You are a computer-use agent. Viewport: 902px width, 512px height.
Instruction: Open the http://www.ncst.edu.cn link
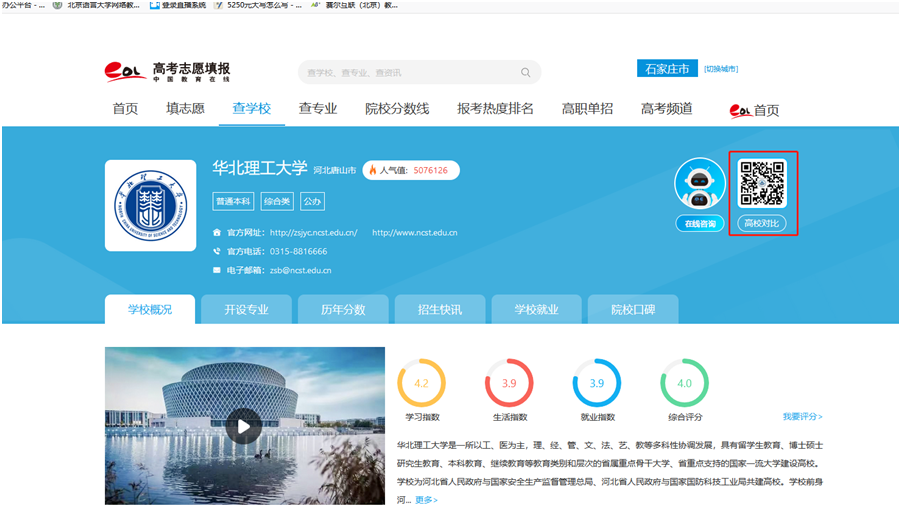point(415,232)
